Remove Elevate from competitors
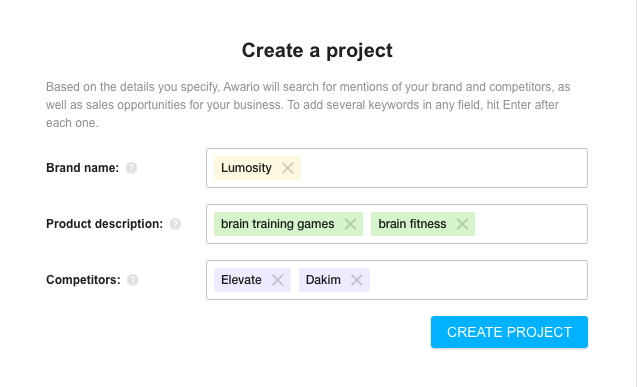 (277, 280)
